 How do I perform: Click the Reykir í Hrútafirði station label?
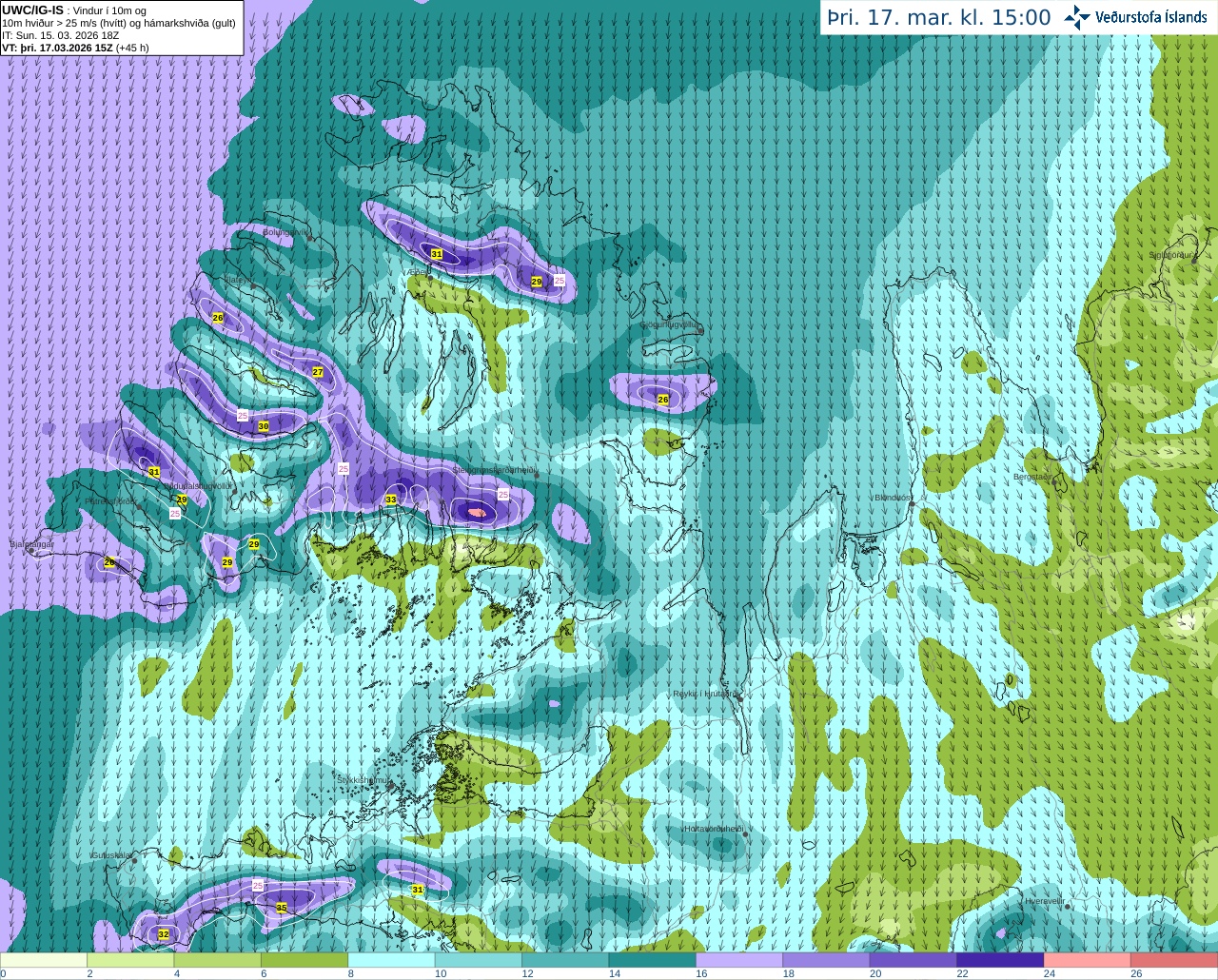(705, 694)
